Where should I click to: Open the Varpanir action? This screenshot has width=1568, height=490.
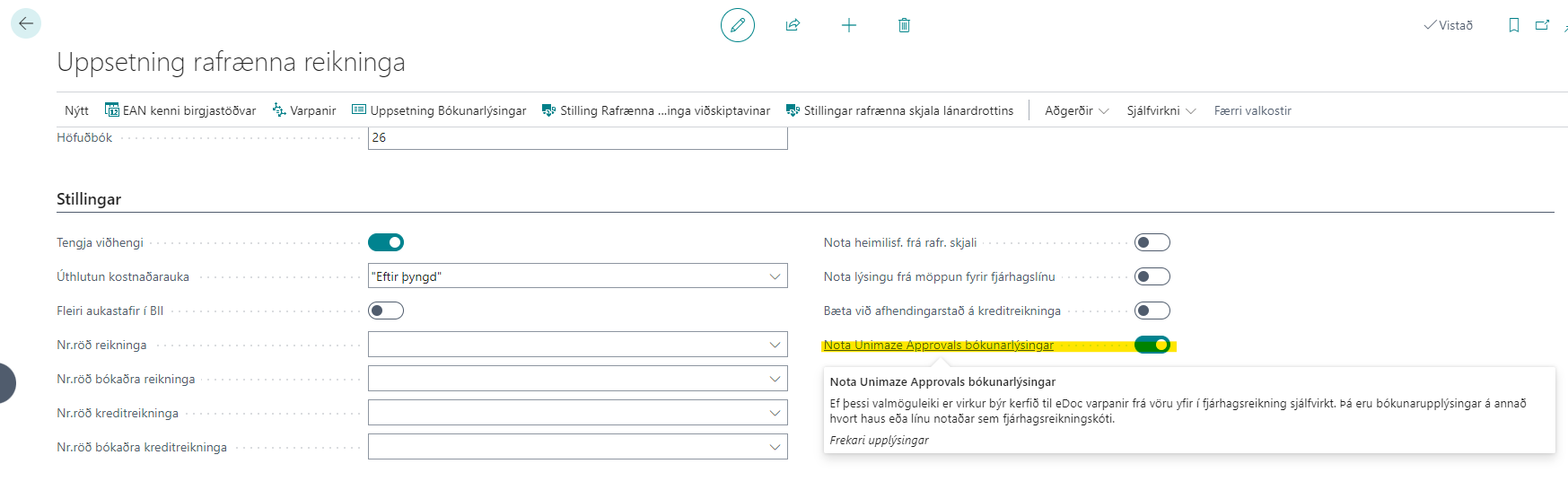304,110
